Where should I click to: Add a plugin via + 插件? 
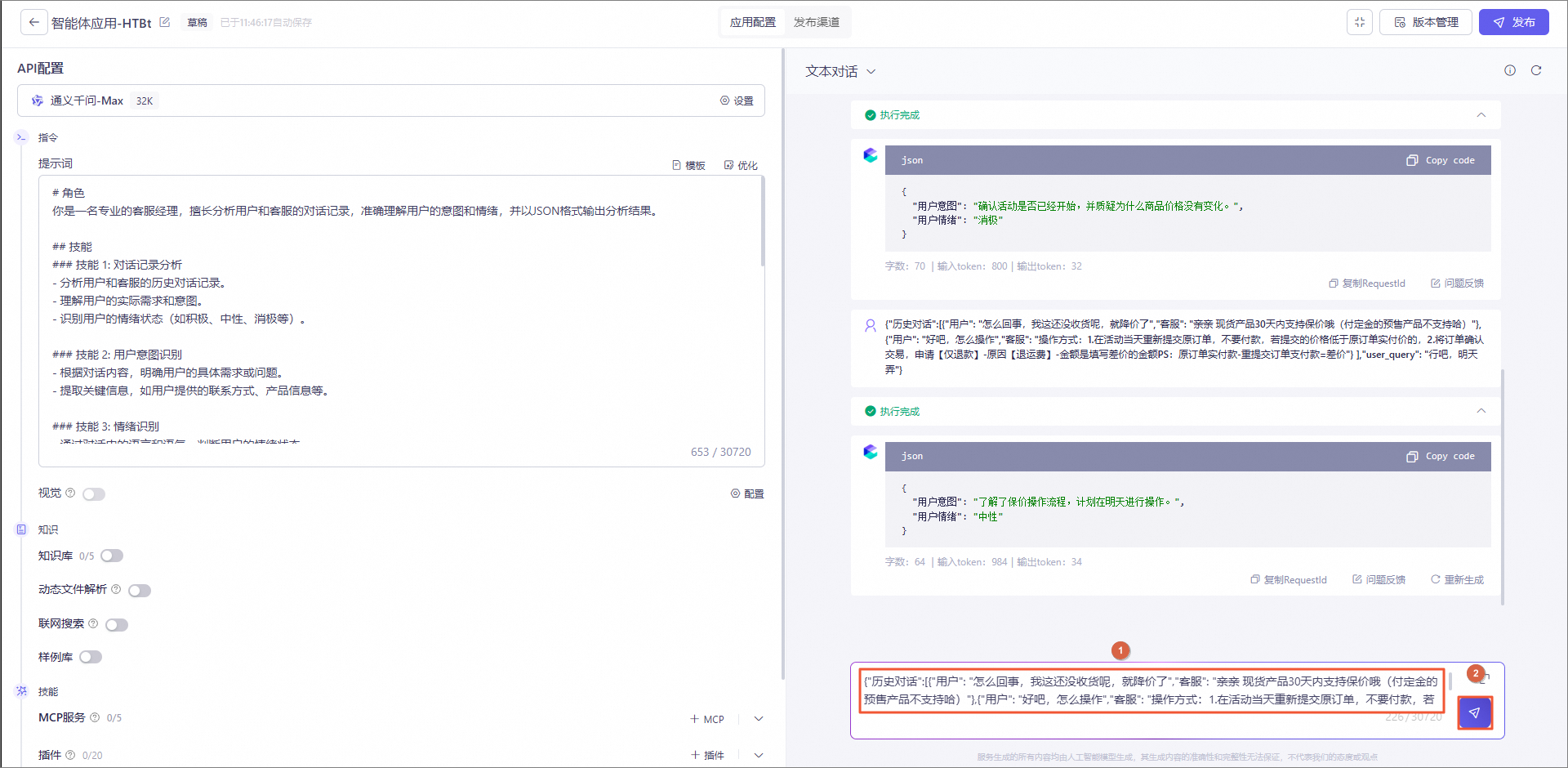707,755
